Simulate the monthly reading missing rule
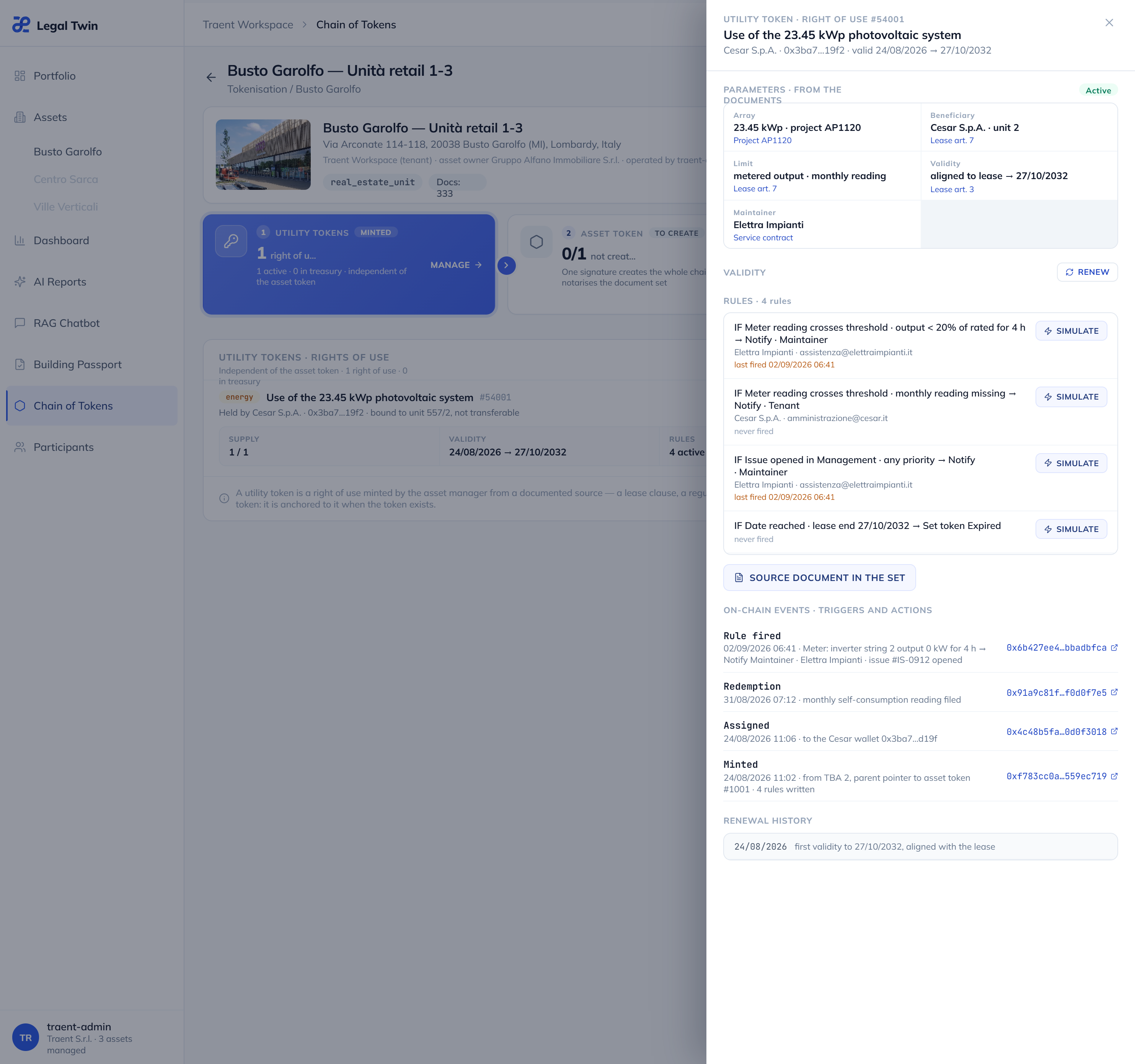Screen dimensions: 1135x1064 point(1071,397)
